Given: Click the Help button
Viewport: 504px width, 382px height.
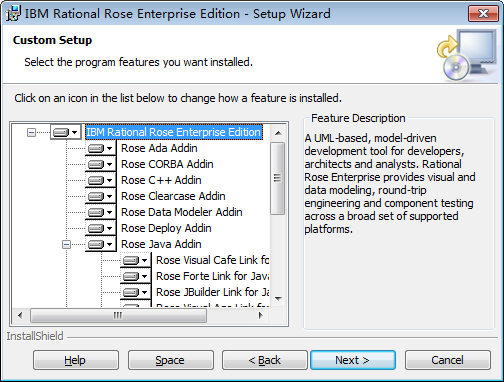Looking at the screenshot, I should coord(76,360).
